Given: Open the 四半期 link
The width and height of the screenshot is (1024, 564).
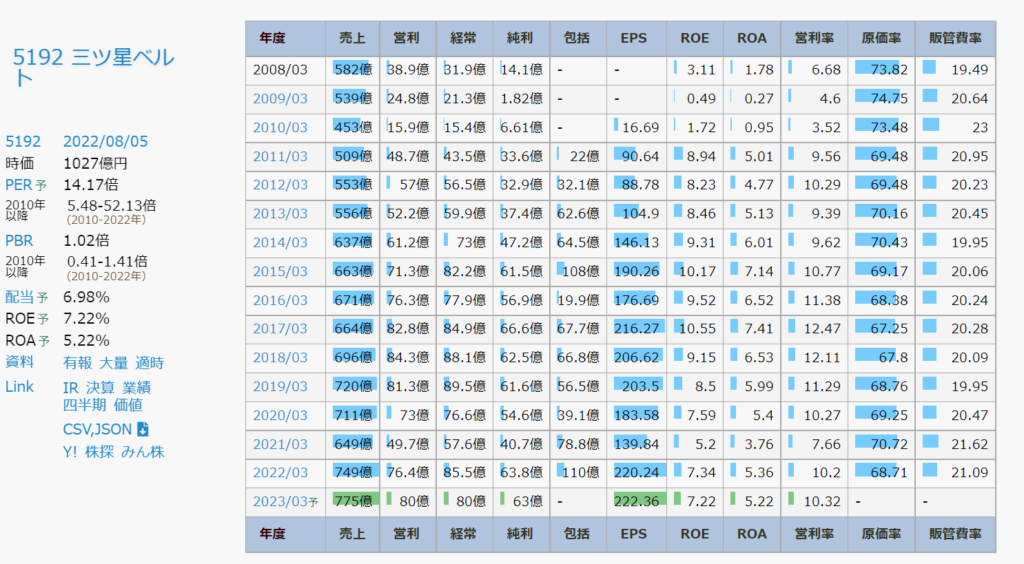Looking at the screenshot, I should click(x=84, y=405).
